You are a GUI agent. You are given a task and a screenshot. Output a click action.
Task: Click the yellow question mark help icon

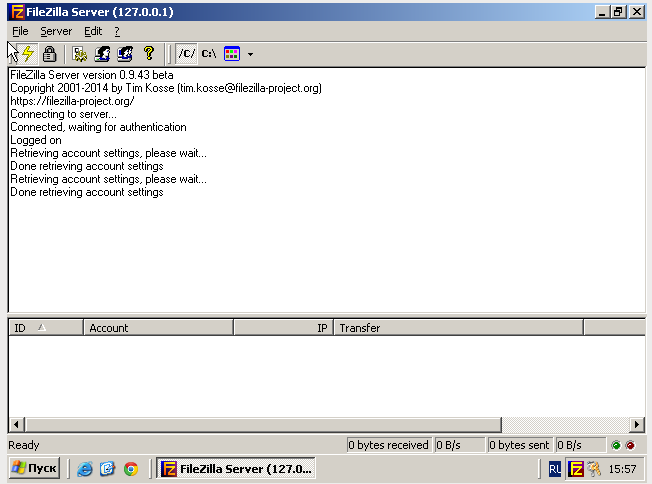coord(149,54)
